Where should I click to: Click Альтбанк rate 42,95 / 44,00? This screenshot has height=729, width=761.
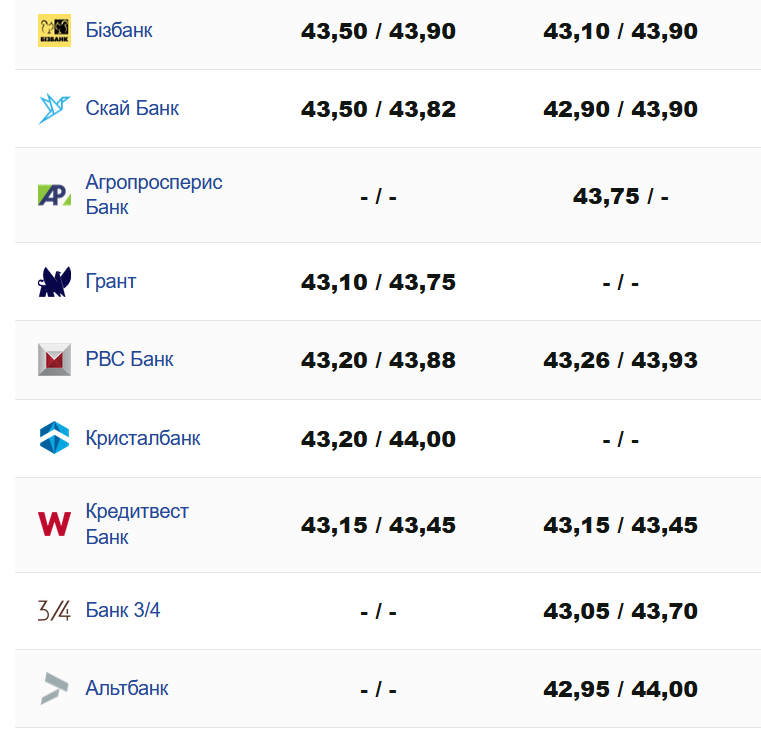620,689
